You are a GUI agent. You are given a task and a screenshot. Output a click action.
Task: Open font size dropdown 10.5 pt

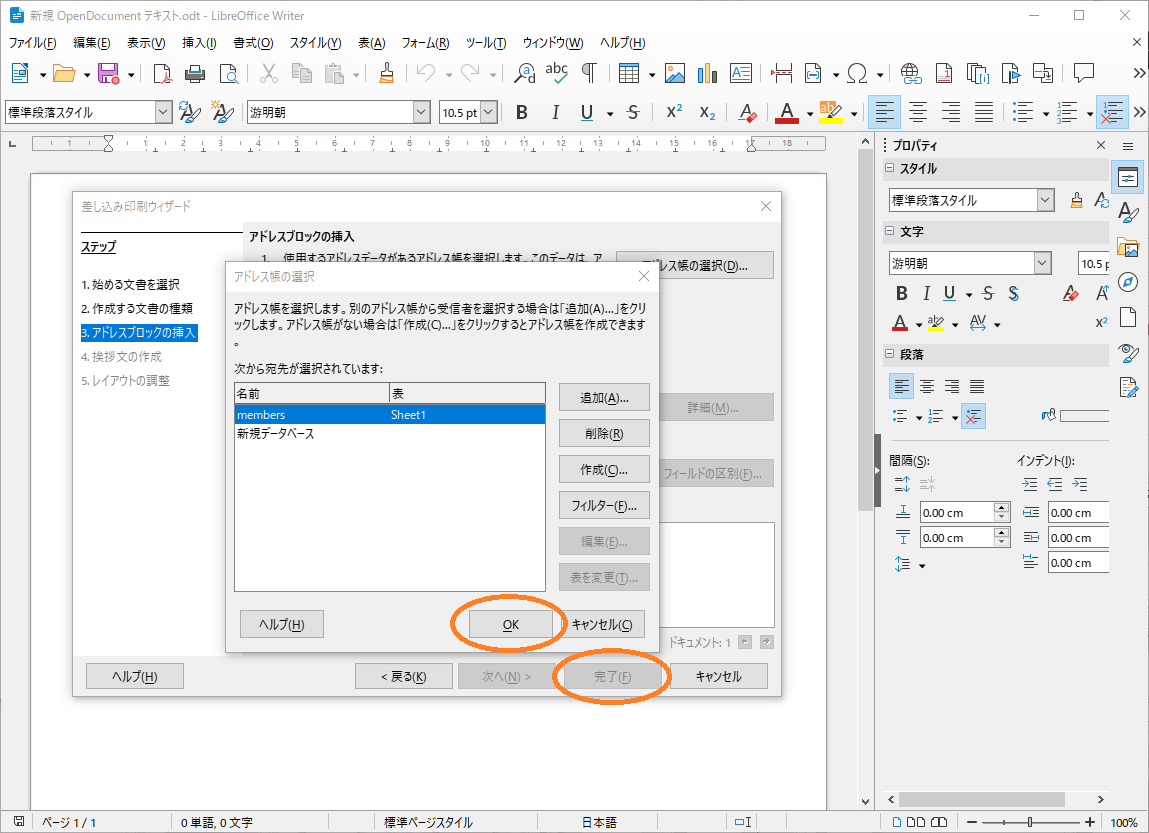point(489,112)
